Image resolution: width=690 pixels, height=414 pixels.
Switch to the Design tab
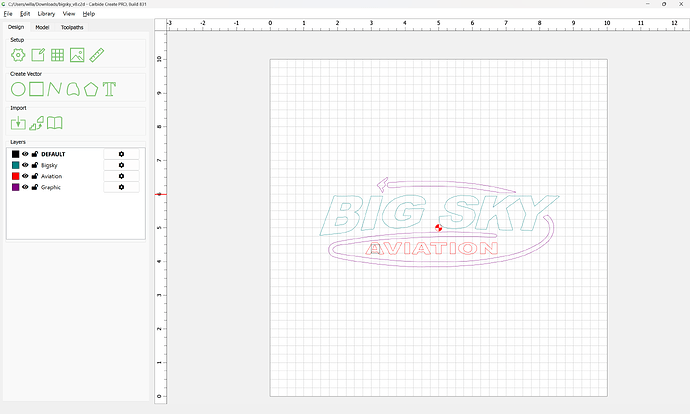pyautogui.click(x=16, y=27)
